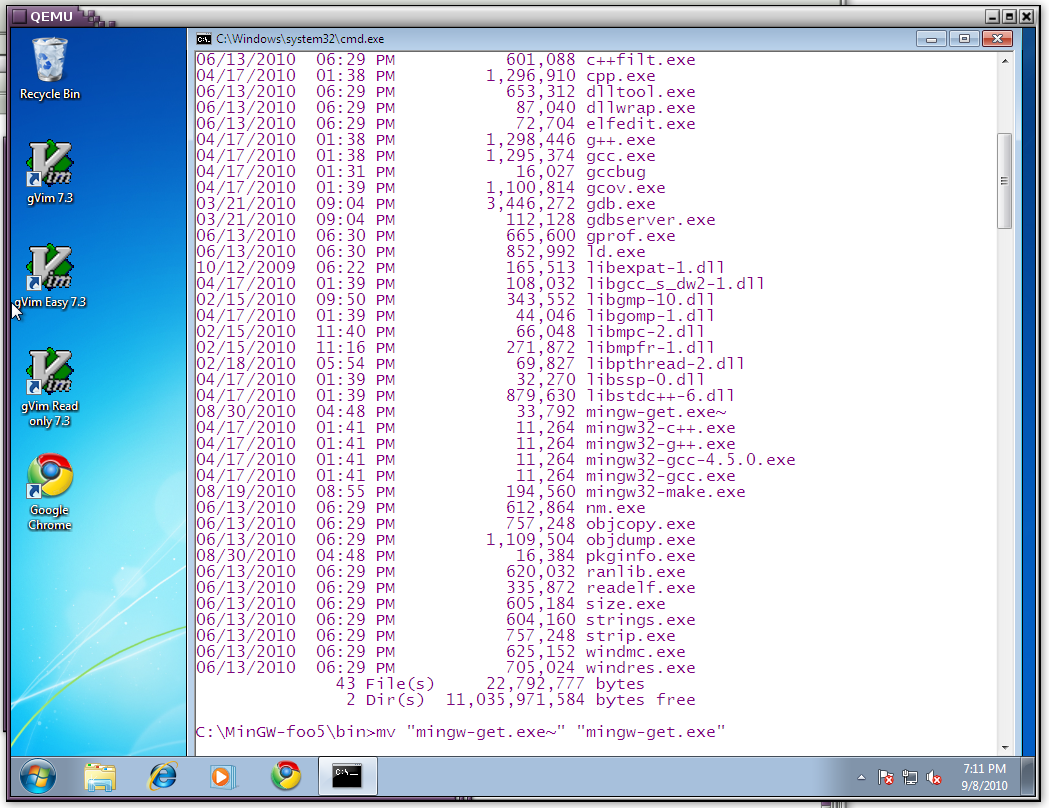Click the cmd window scrollbar thumb

coord(1005,180)
